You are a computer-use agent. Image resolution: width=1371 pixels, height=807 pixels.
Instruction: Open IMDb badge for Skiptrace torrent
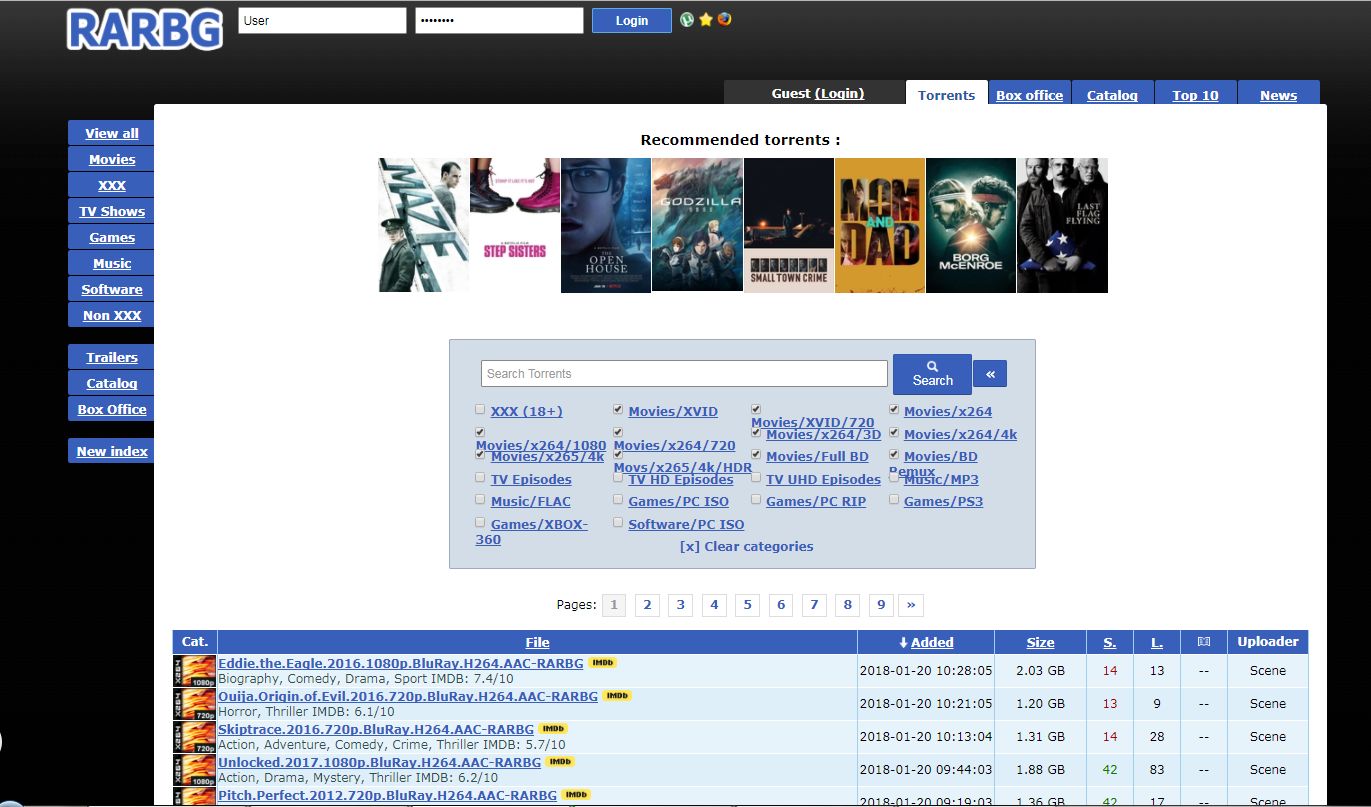(x=553, y=729)
